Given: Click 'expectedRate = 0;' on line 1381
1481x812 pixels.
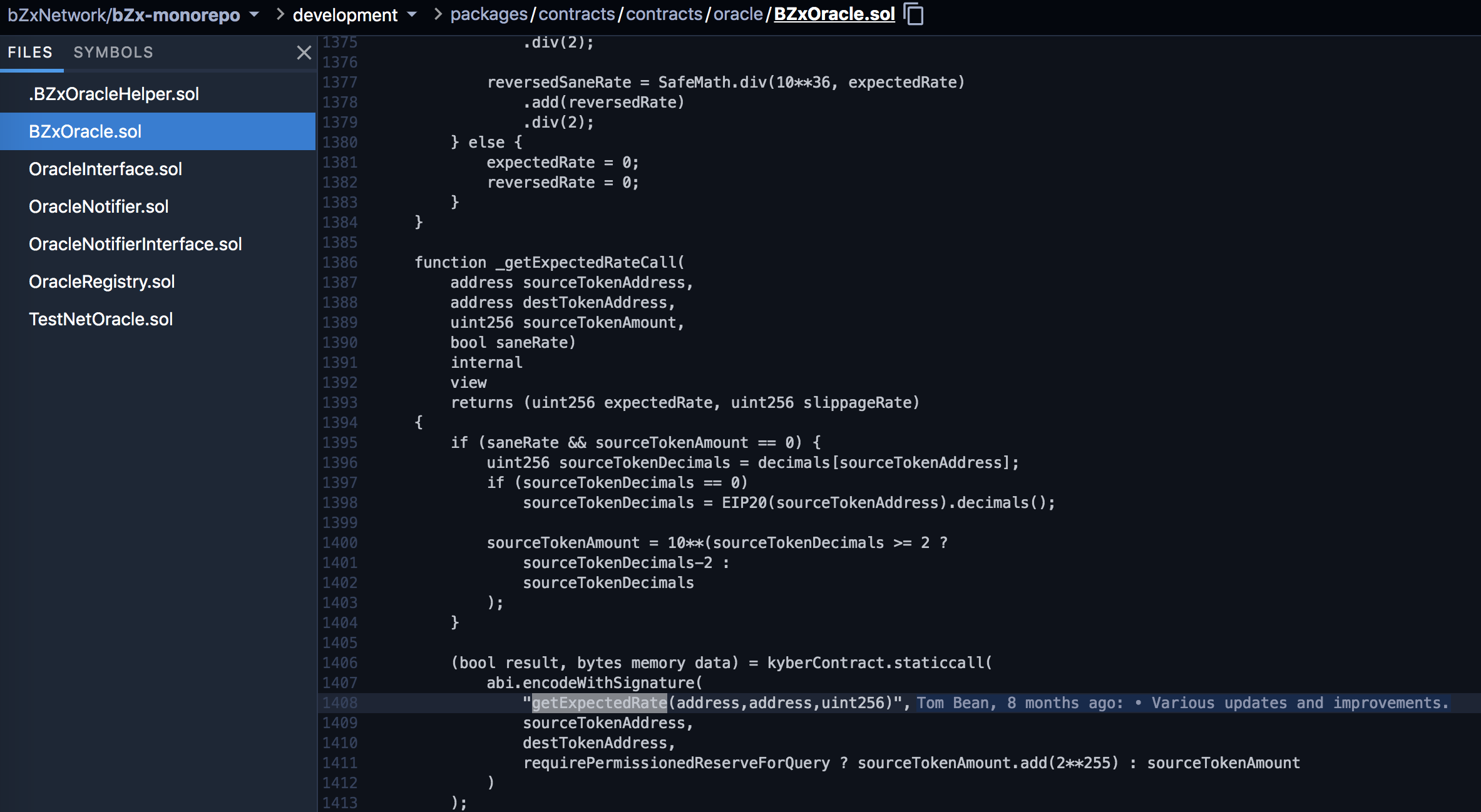Looking at the screenshot, I should pyautogui.click(x=563, y=163).
